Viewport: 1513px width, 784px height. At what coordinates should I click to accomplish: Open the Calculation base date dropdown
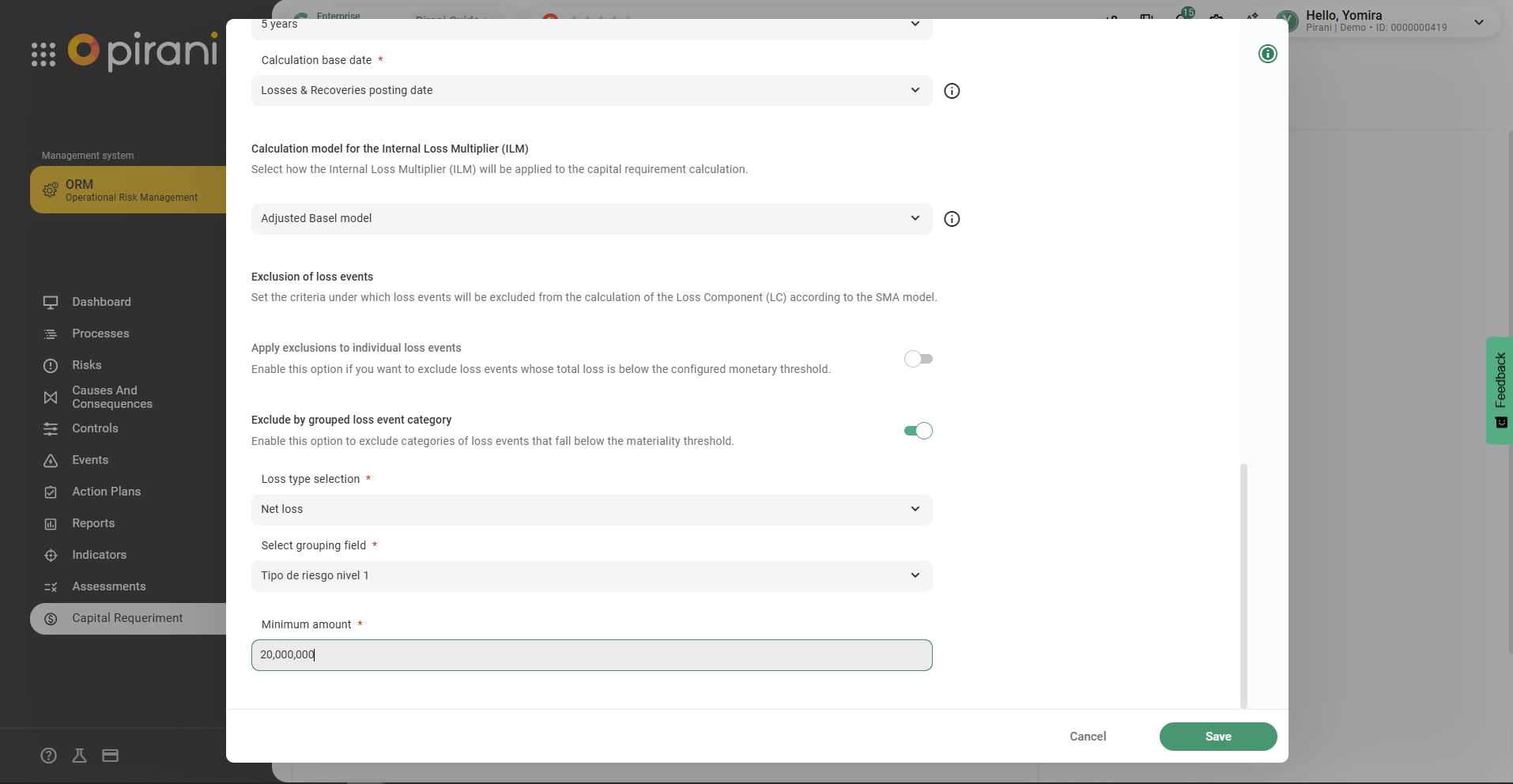tap(591, 91)
